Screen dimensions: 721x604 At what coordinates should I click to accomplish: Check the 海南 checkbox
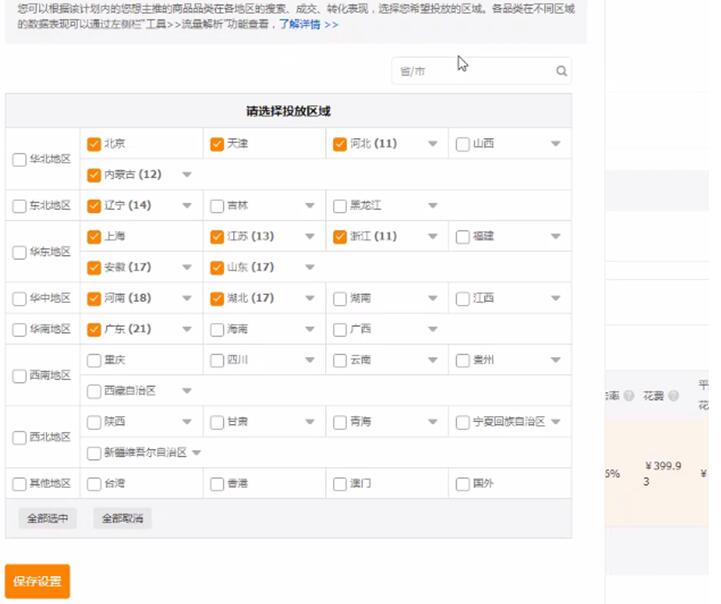[x=217, y=330]
